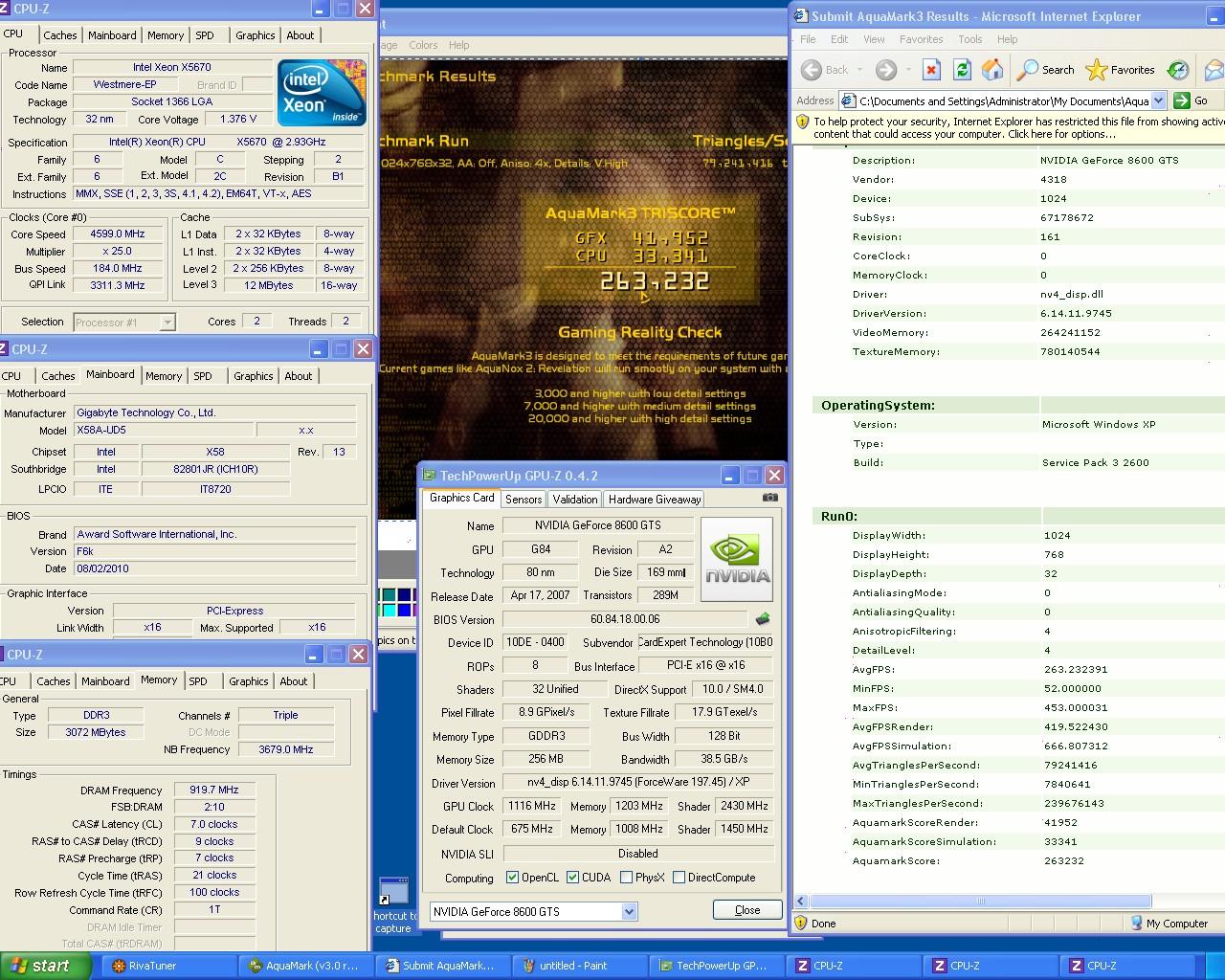
Task: Open the View menu in Internet Explorer
Action: pos(874,39)
